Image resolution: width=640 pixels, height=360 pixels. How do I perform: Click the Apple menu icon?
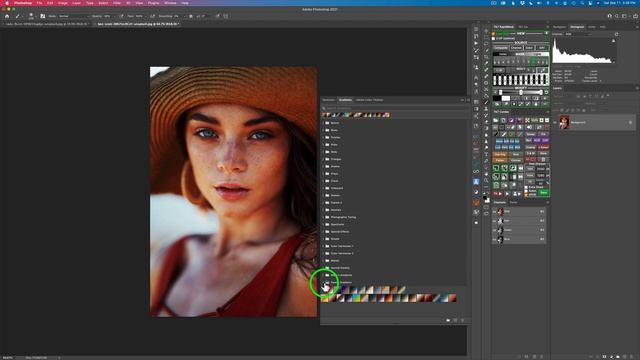point(7,3)
